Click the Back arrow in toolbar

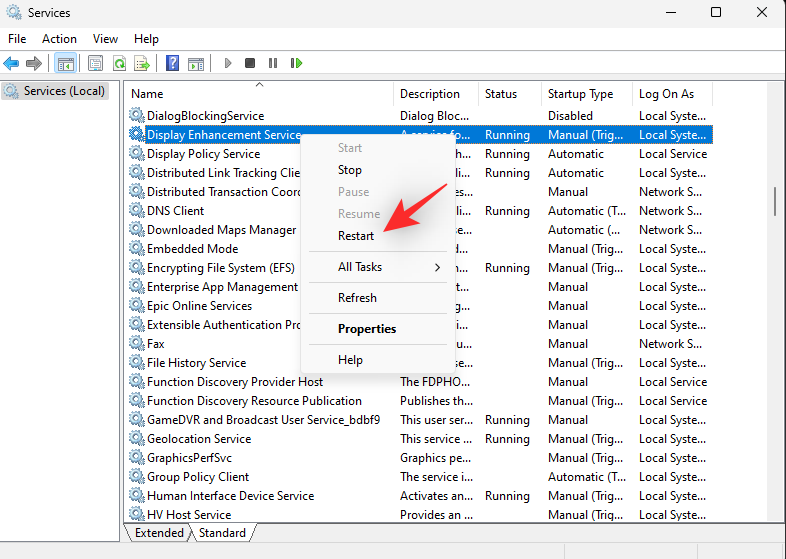[12, 63]
